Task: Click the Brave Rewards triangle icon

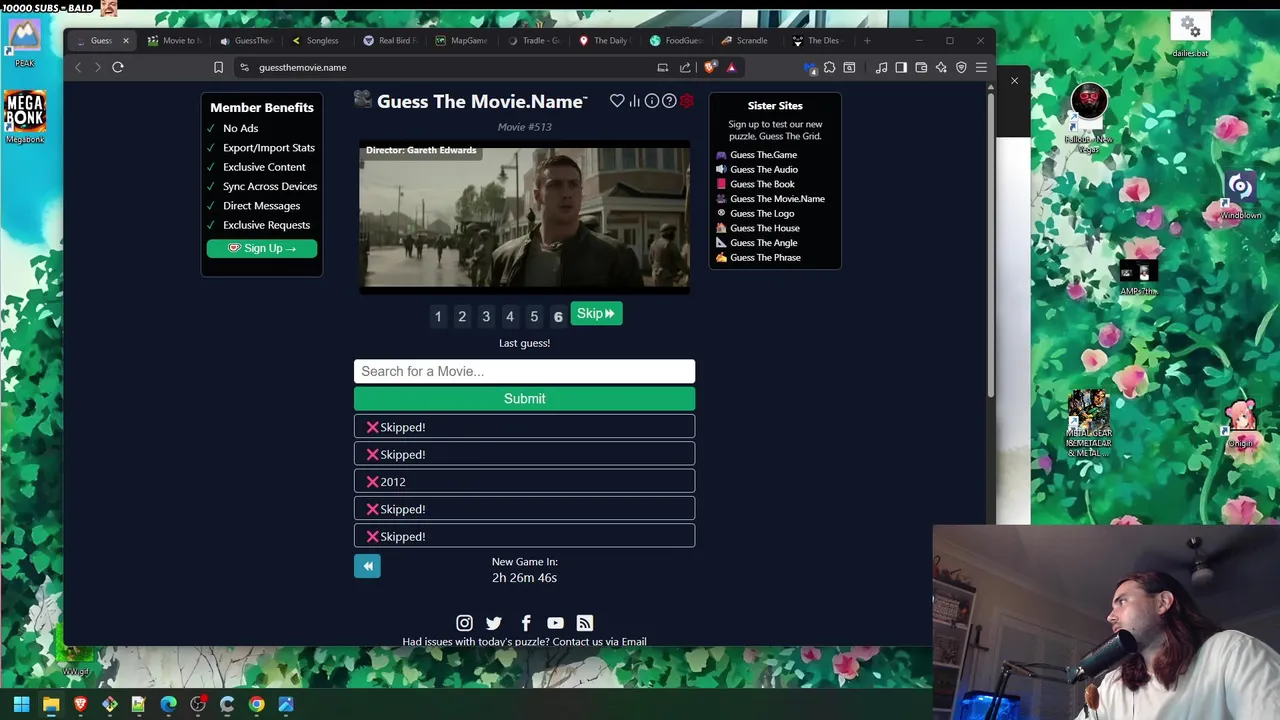Action: 731,67
